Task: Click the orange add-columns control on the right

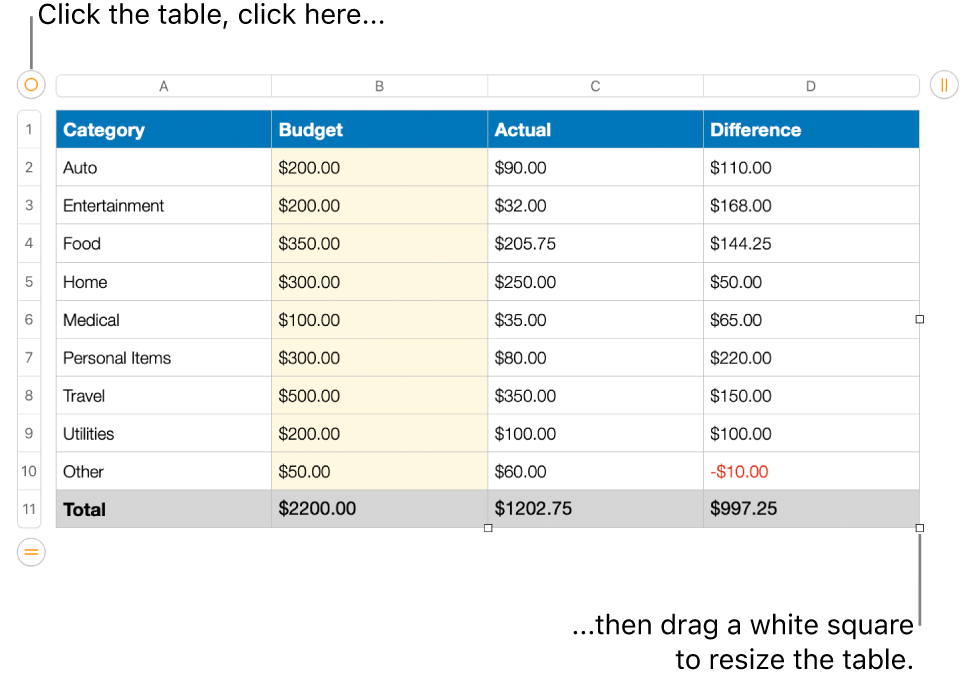Action: (x=943, y=85)
